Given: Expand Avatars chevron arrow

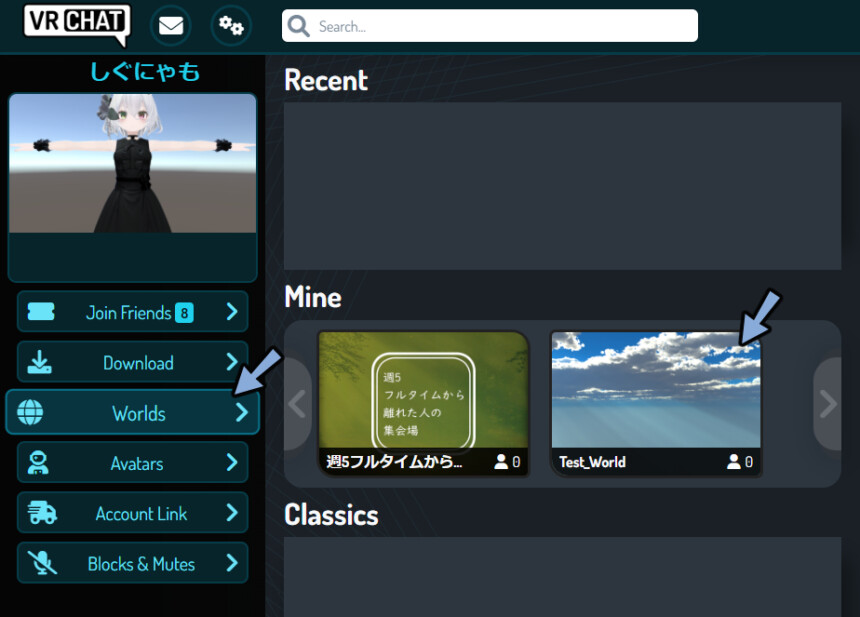Looking at the screenshot, I should point(232,462).
